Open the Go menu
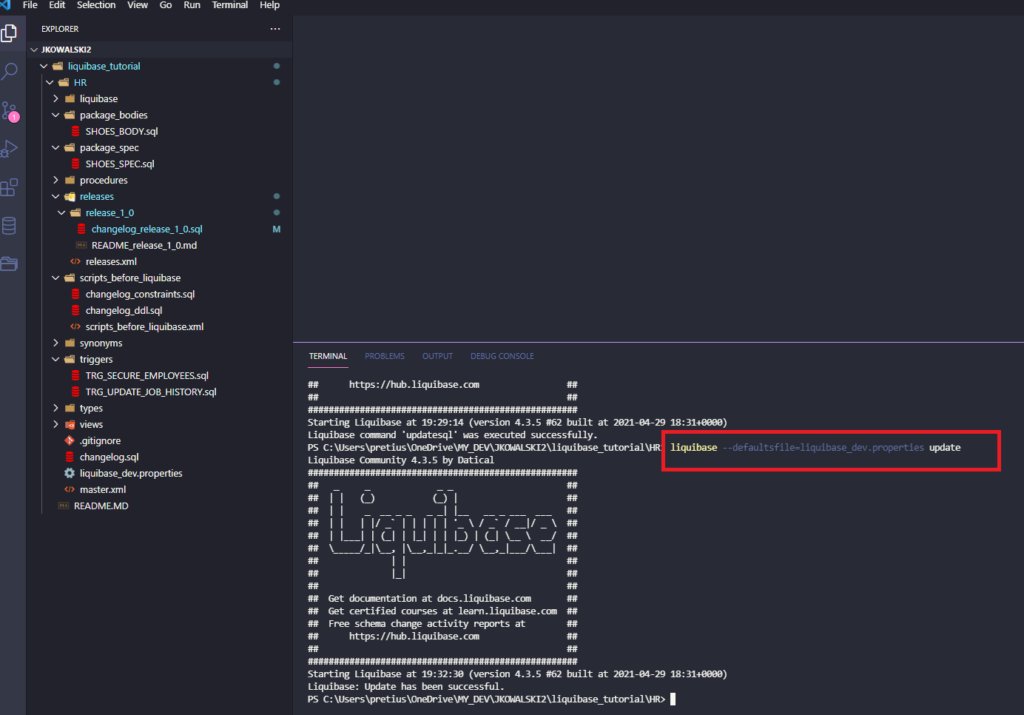The width and height of the screenshot is (1024, 715). click(x=166, y=5)
